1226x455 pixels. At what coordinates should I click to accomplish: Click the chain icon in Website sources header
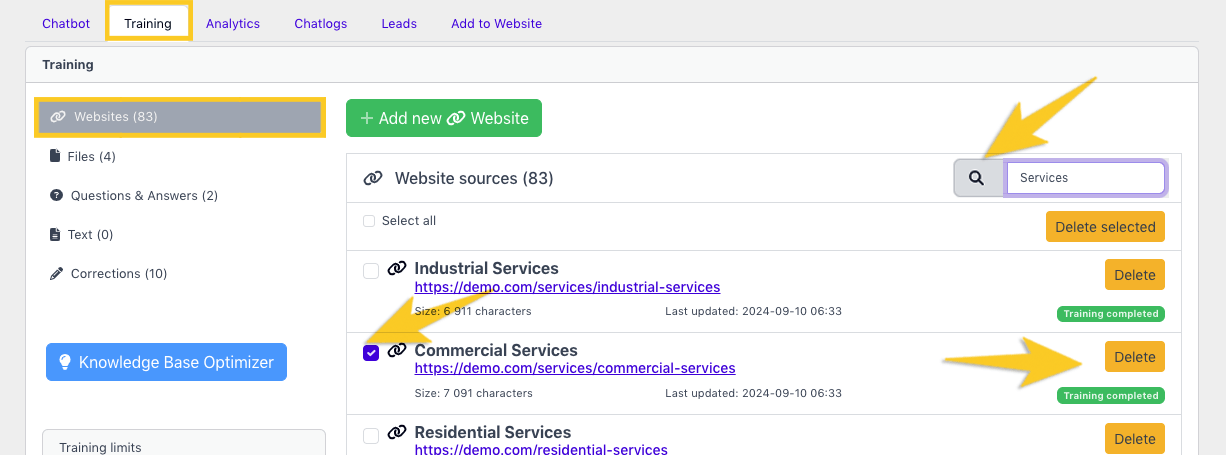coord(373,179)
